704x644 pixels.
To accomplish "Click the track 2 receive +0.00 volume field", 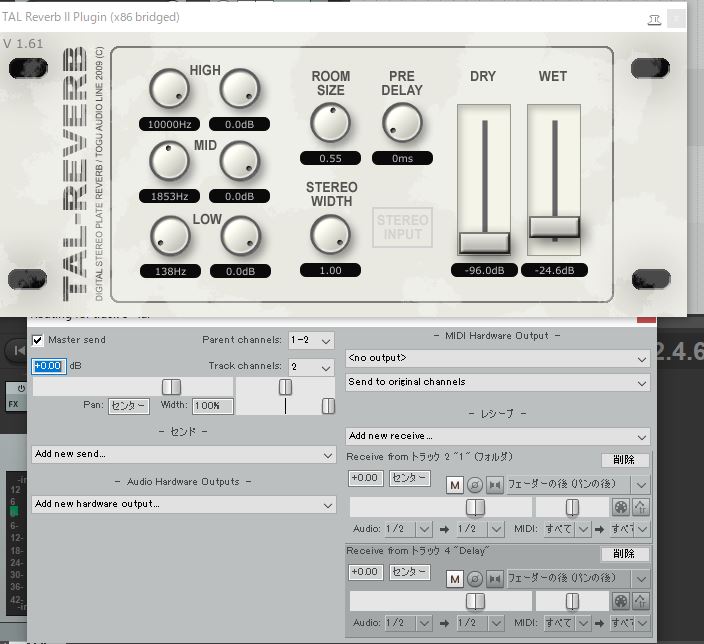I will (x=365, y=478).
